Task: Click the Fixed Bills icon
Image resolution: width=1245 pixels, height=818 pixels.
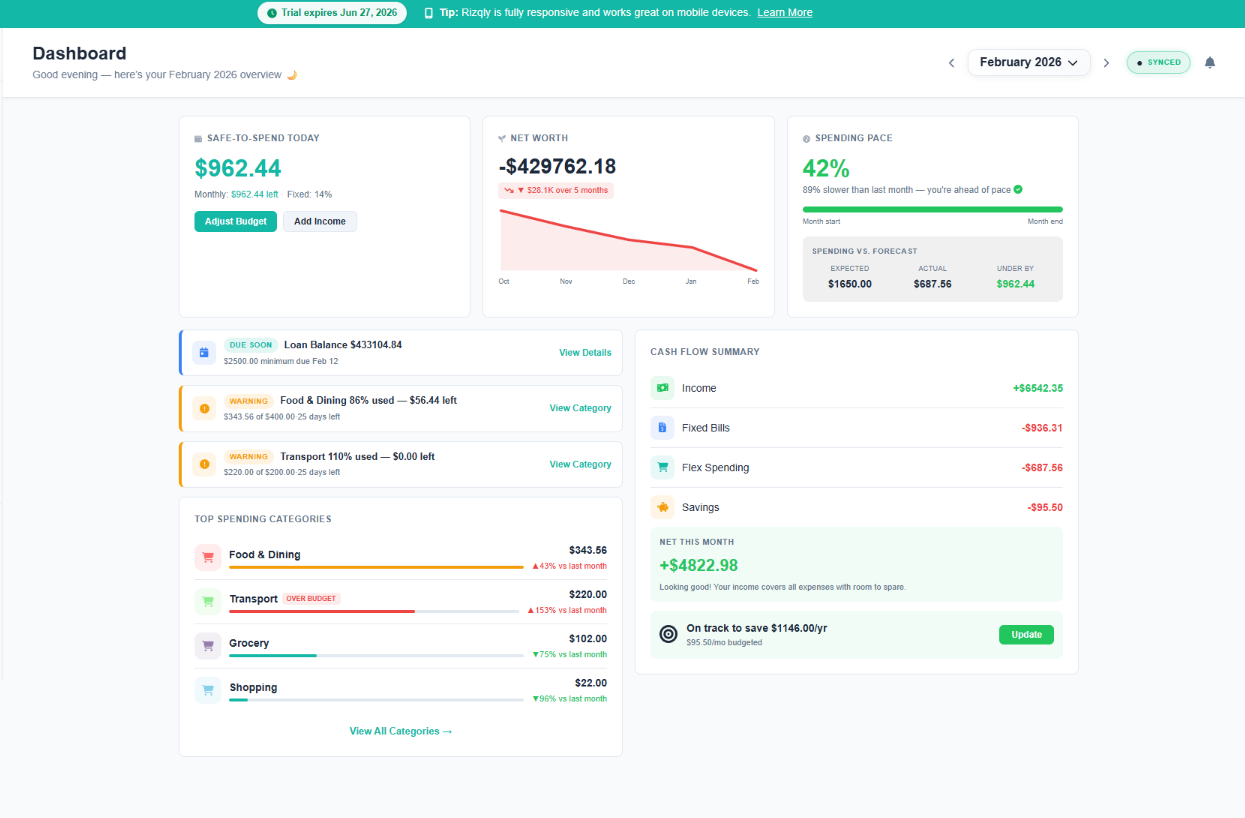Action: pos(663,427)
